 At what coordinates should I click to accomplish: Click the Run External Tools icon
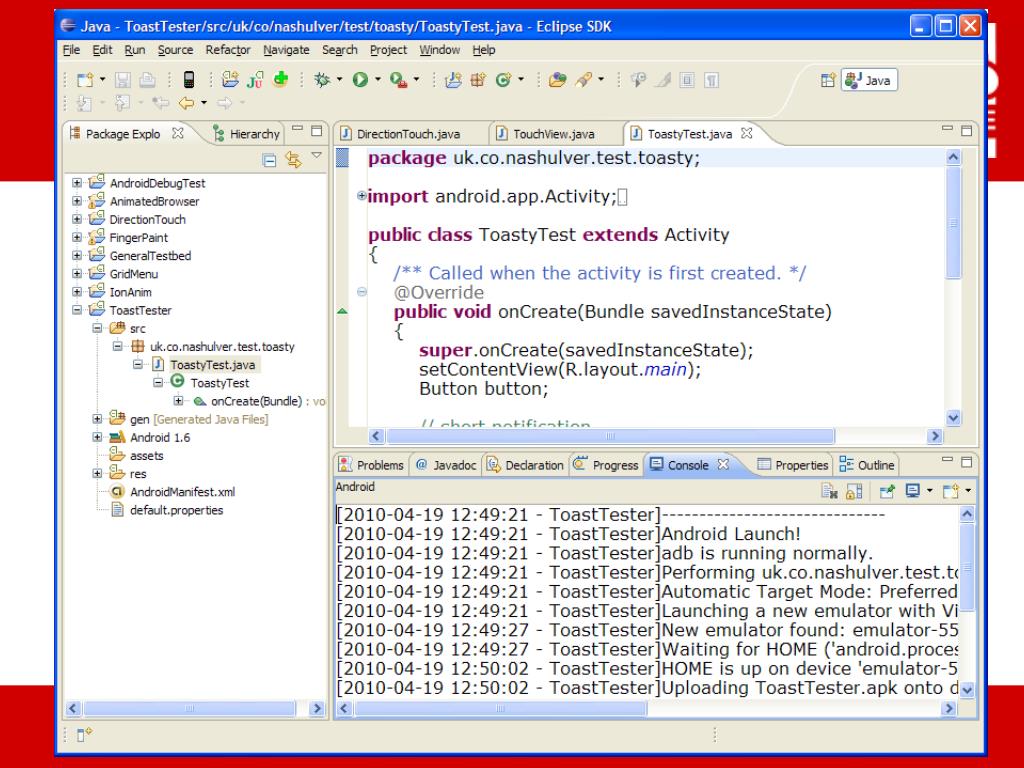[398, 80]
